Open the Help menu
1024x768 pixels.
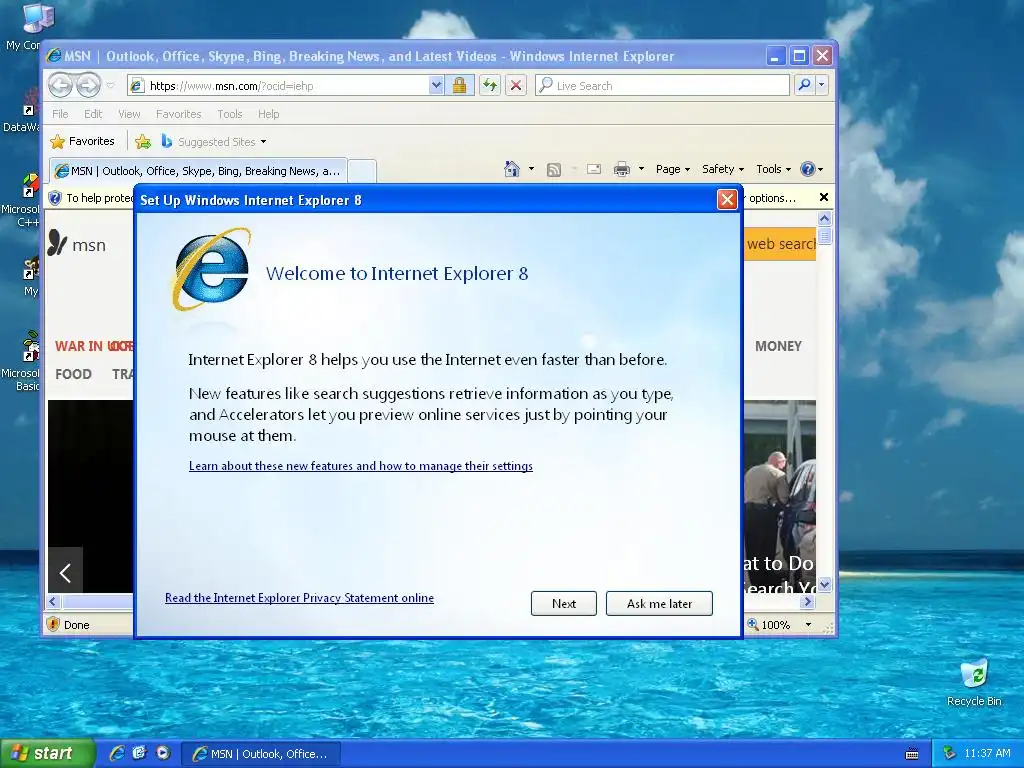pyautogui.click(x=268, y=114)
